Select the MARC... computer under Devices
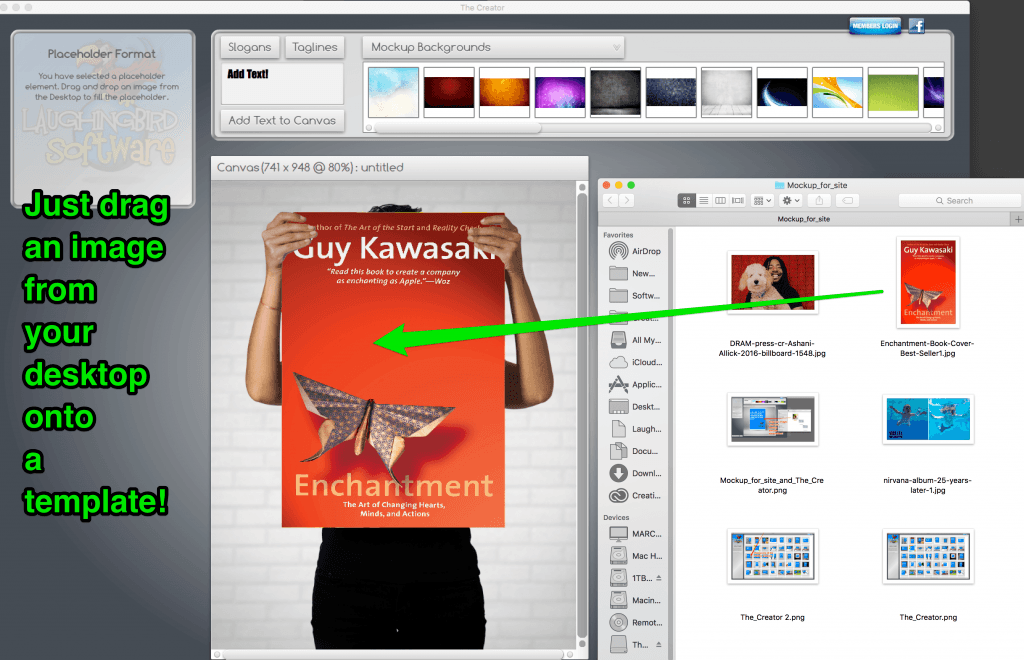The width and height of the screenshot is (1024, 660). tap(635, 533)
